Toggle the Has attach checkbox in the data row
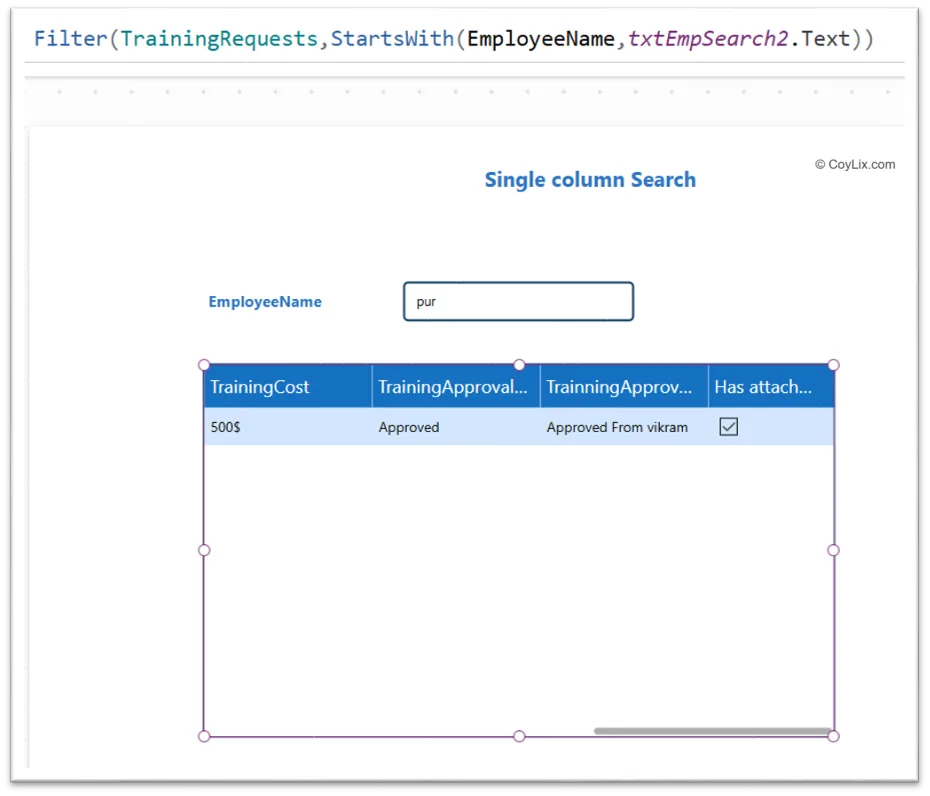This screenshot has height=796, width=930. 728,426
